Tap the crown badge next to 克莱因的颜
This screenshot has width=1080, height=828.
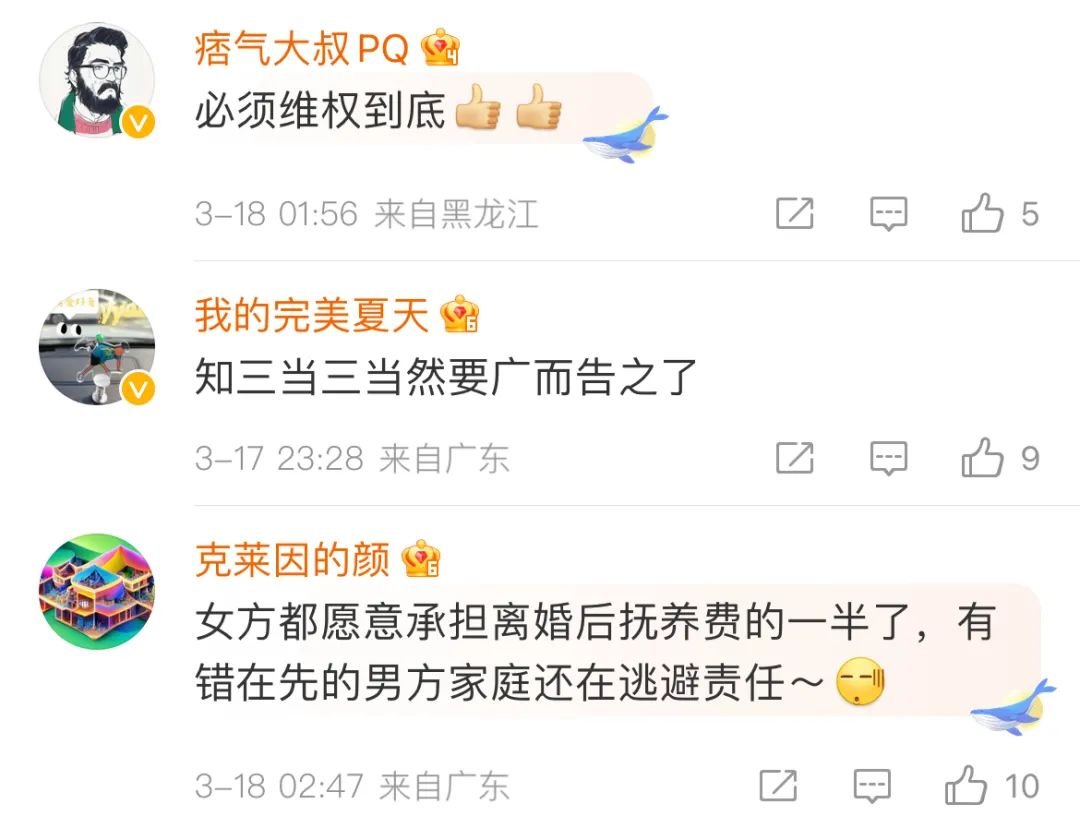coord(420,559)
